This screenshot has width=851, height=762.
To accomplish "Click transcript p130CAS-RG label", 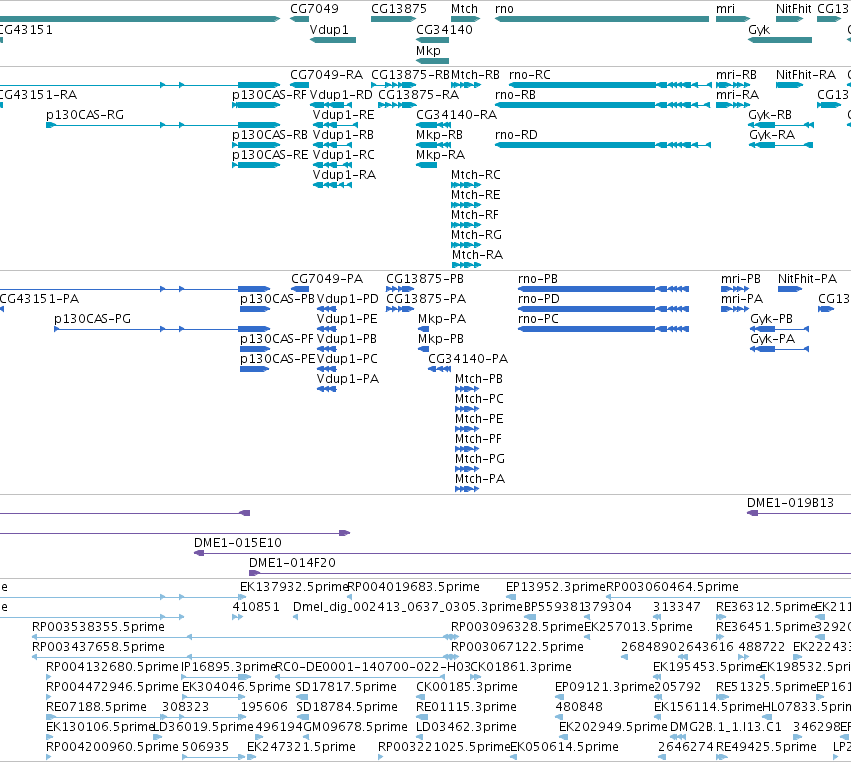I will pos(85,115).
